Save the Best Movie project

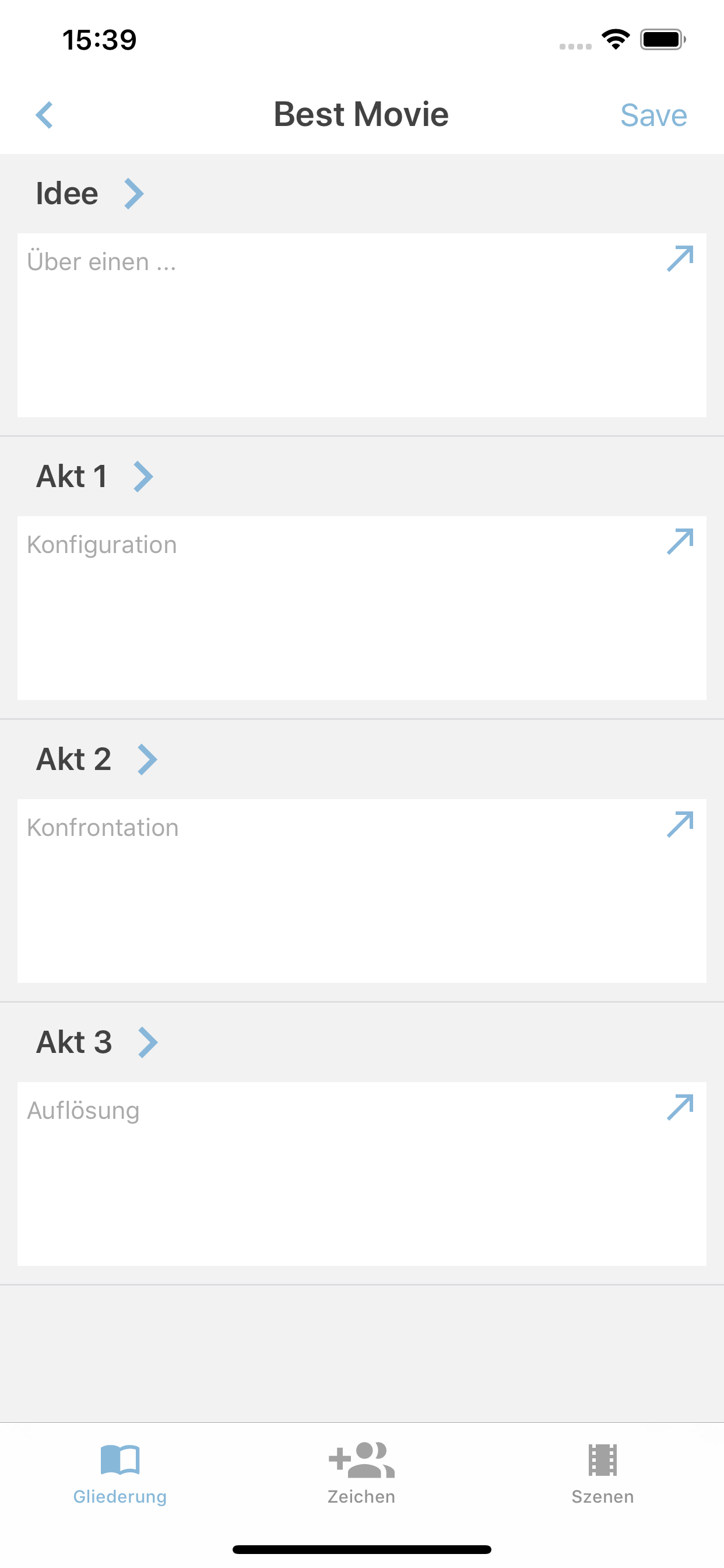tap(653, 115)
